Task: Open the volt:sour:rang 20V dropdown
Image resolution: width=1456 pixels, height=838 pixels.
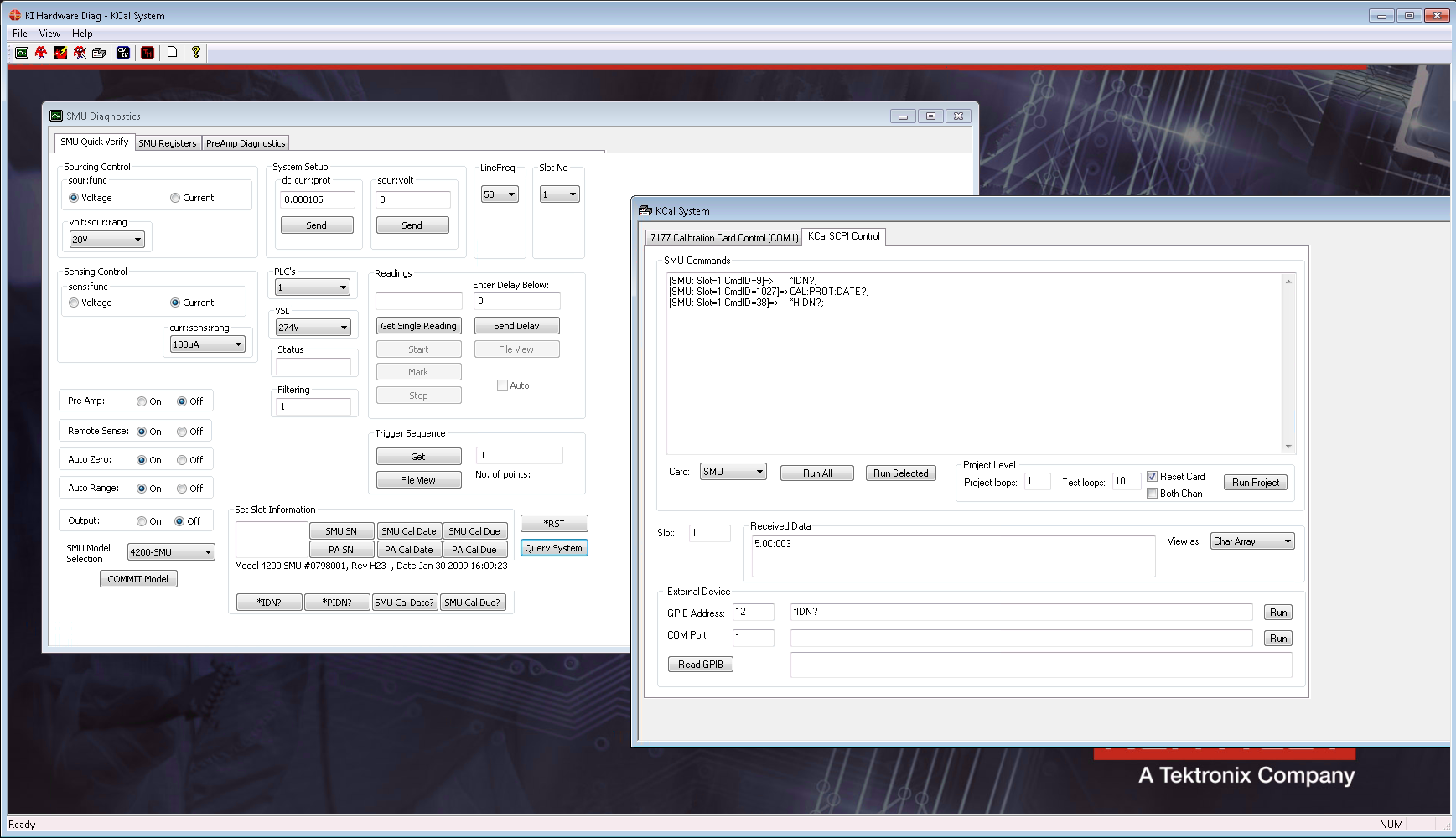Action: (x=107, y=240)
